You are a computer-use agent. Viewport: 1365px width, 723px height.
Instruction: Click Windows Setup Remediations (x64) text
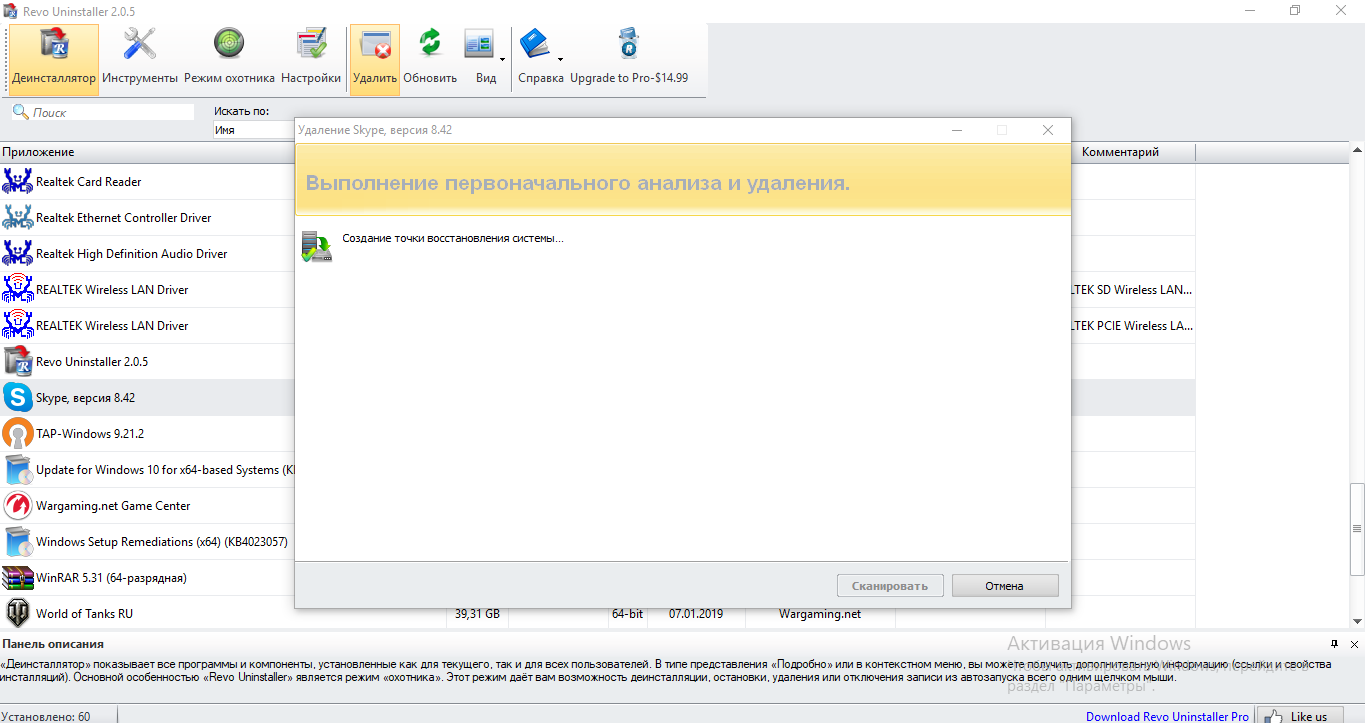coord(162,542)
